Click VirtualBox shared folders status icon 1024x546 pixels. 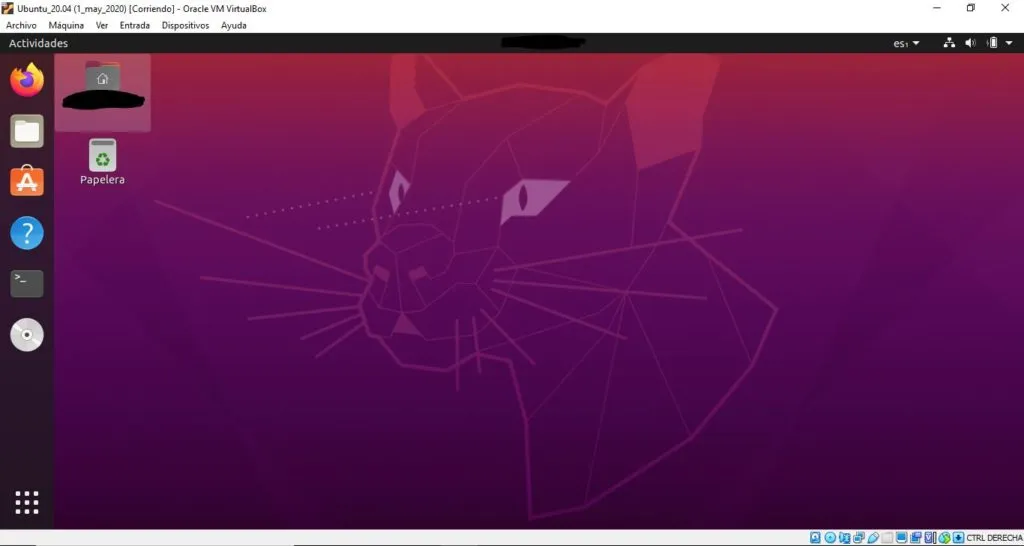[x=887, y=538]
